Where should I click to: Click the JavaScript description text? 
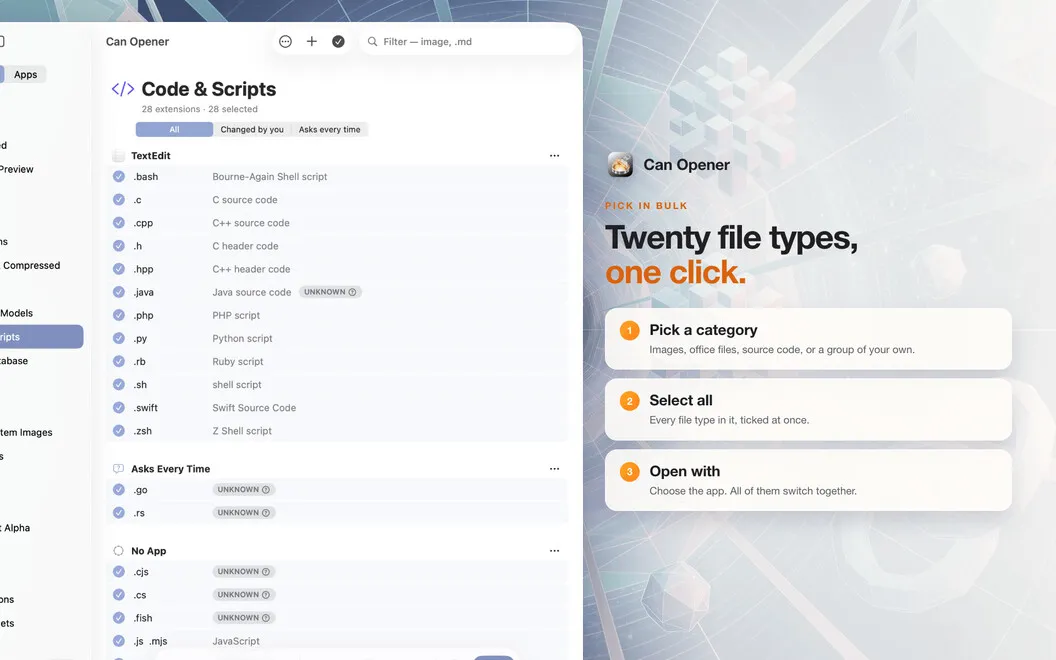[x=236, y=641]
